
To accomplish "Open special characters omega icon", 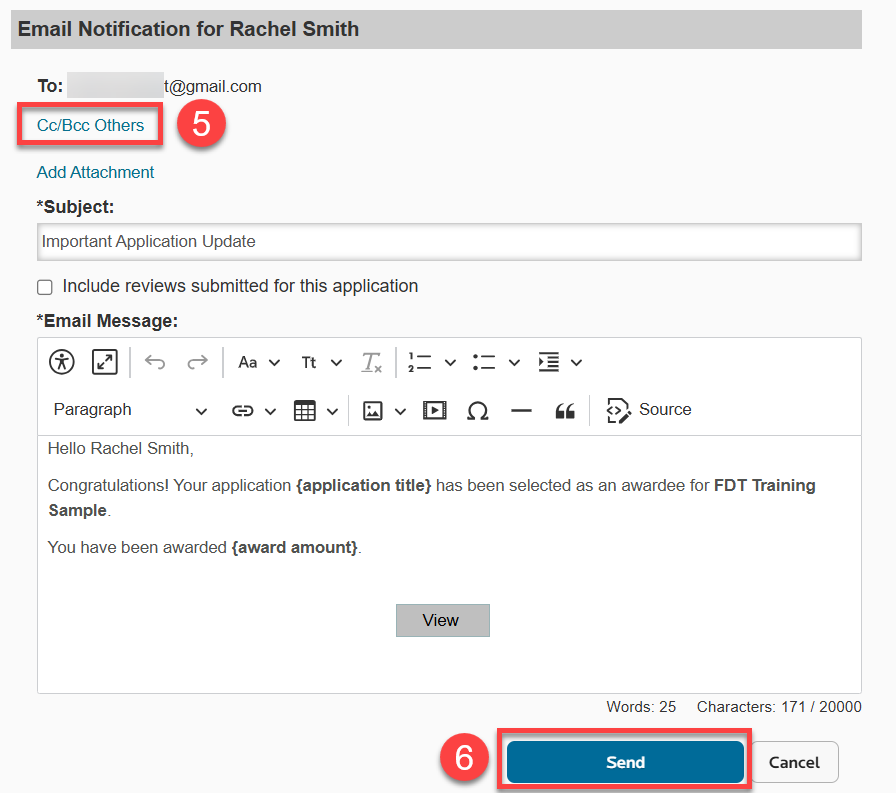I will 478,411.
